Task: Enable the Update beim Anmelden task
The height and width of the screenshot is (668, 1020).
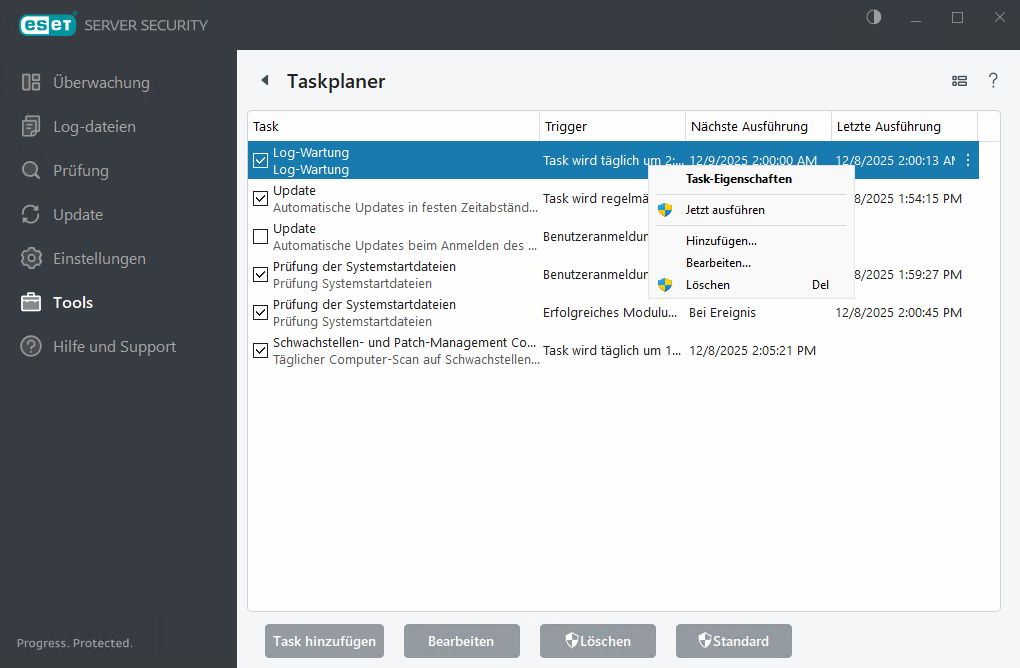Action: pyautogui.click(x=260, y=236)
